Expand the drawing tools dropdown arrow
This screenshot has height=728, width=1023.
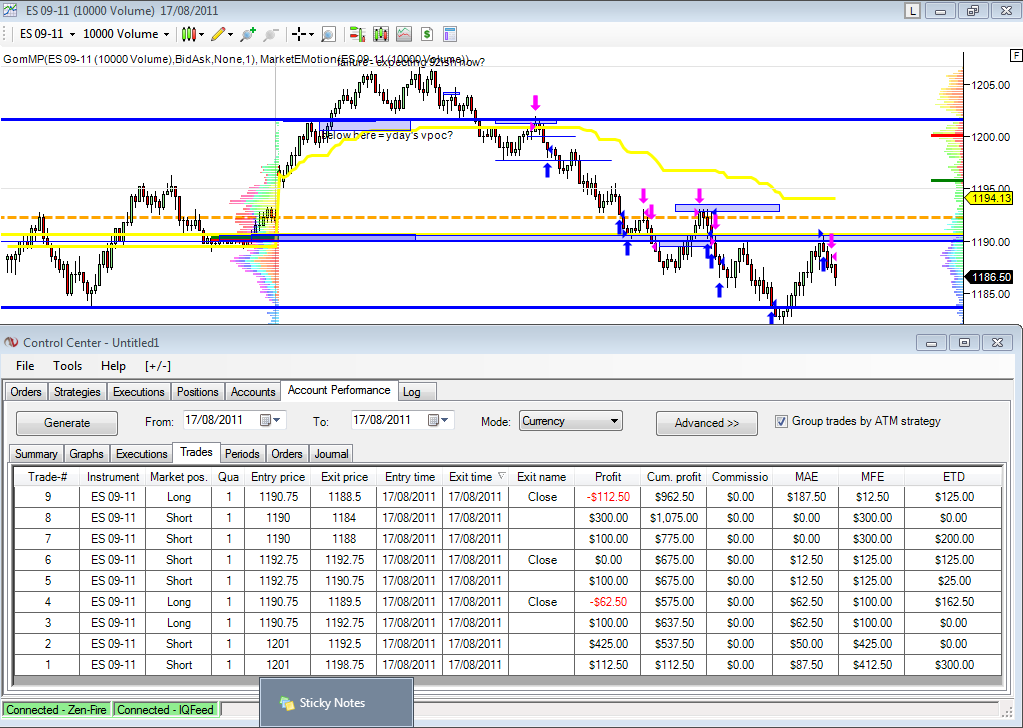coord(230,35)
